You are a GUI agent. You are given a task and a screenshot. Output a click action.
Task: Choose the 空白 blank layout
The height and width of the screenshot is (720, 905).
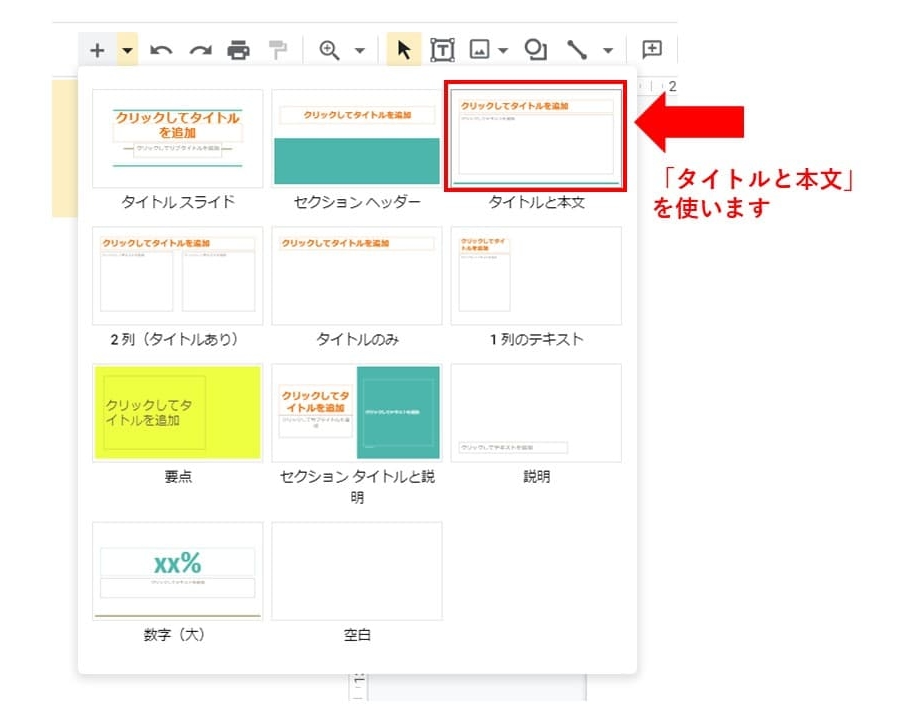pos(357,570)
